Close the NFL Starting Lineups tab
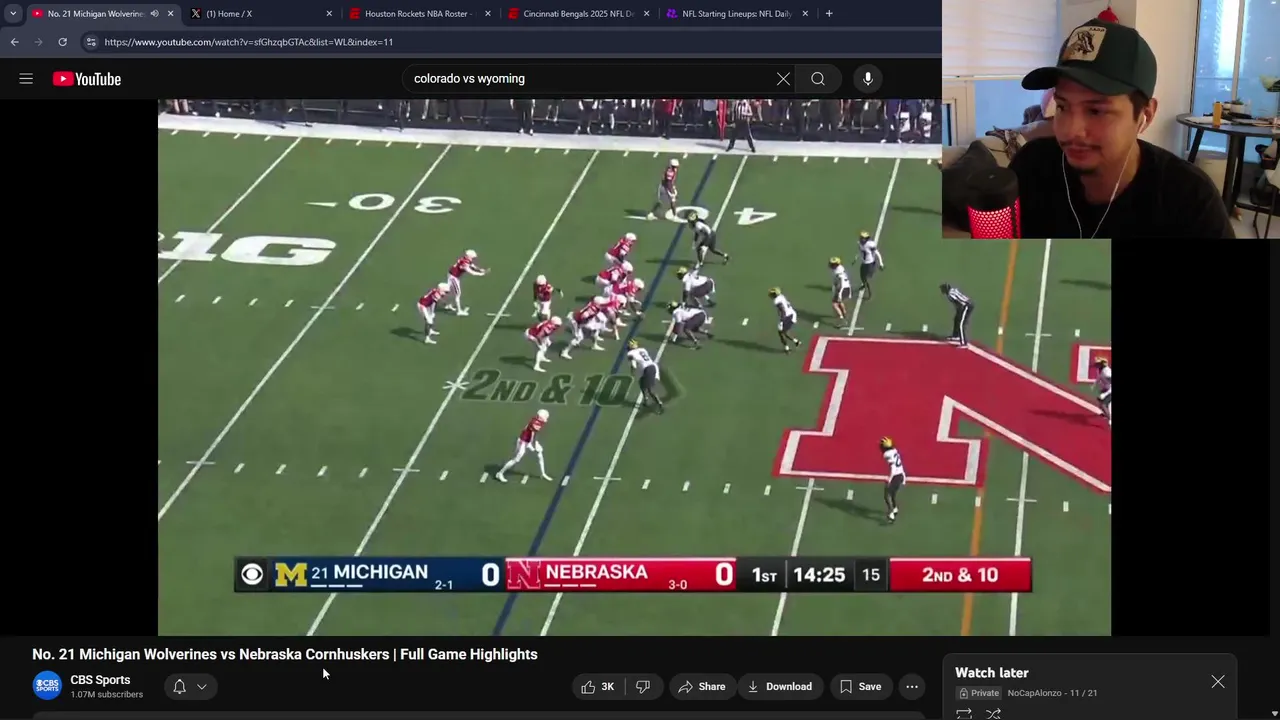Image resolution: width=1280 pixels, height=720 pixels. coord(805,14)
